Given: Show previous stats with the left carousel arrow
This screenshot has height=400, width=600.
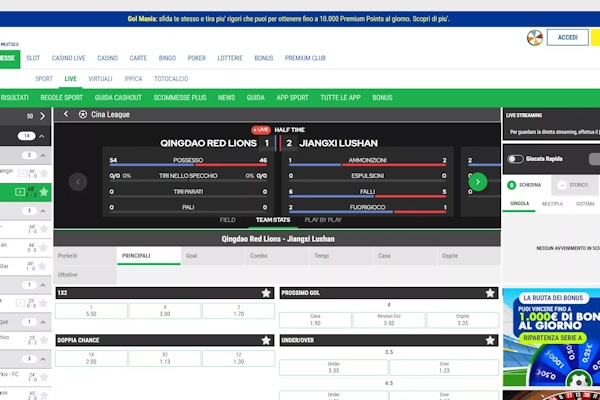Looking at the screenshot, I should (x=78, y=182).
